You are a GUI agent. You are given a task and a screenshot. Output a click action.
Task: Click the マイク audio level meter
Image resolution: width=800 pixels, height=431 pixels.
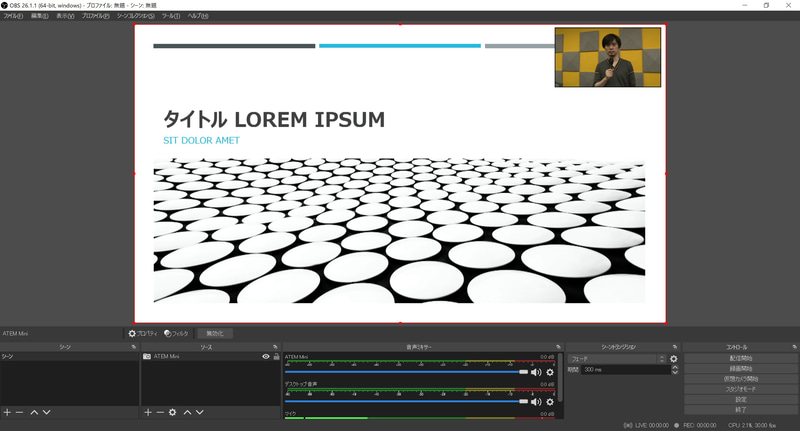[x=420, y=418]
